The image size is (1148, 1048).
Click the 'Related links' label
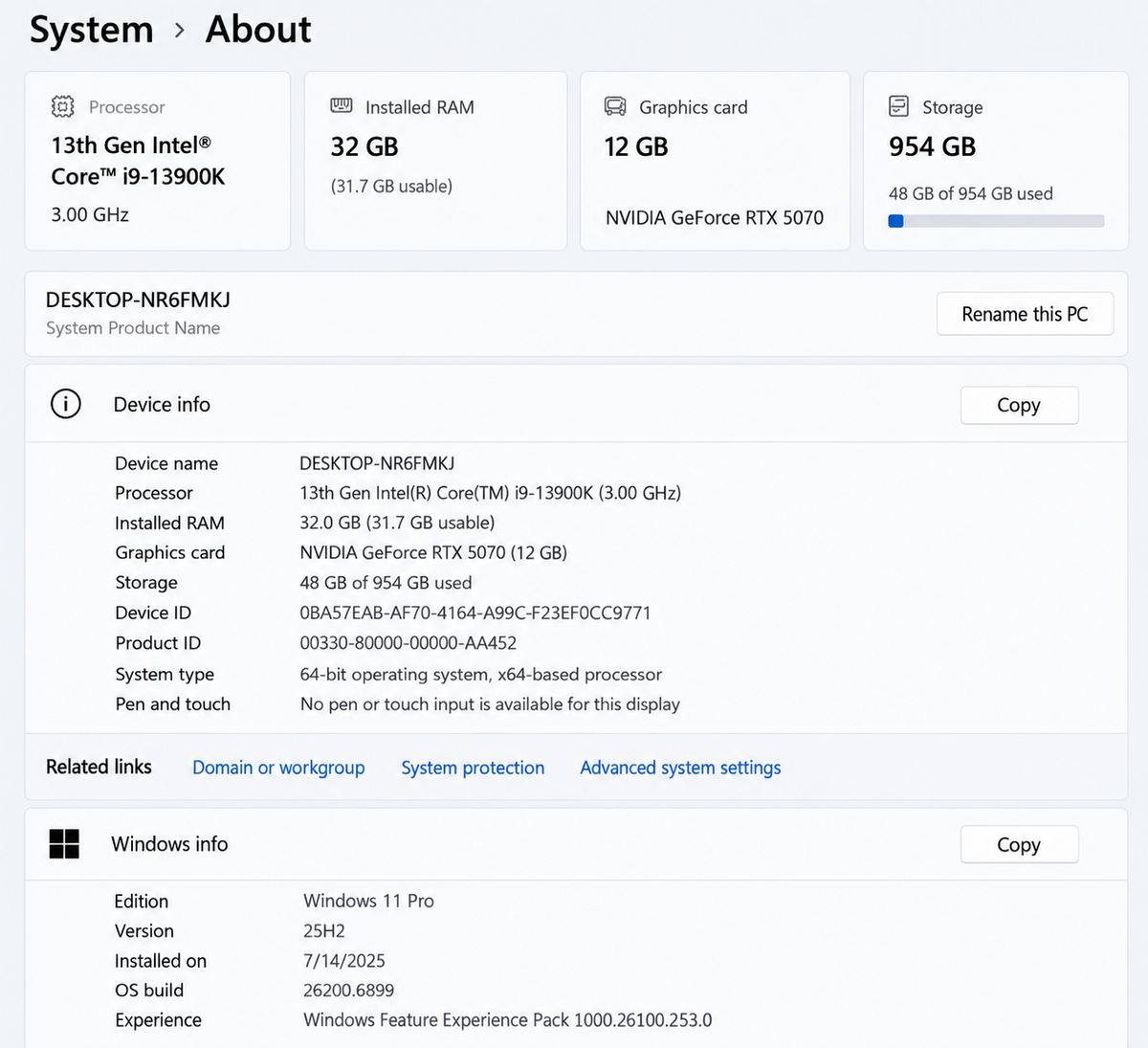(99, 767)
